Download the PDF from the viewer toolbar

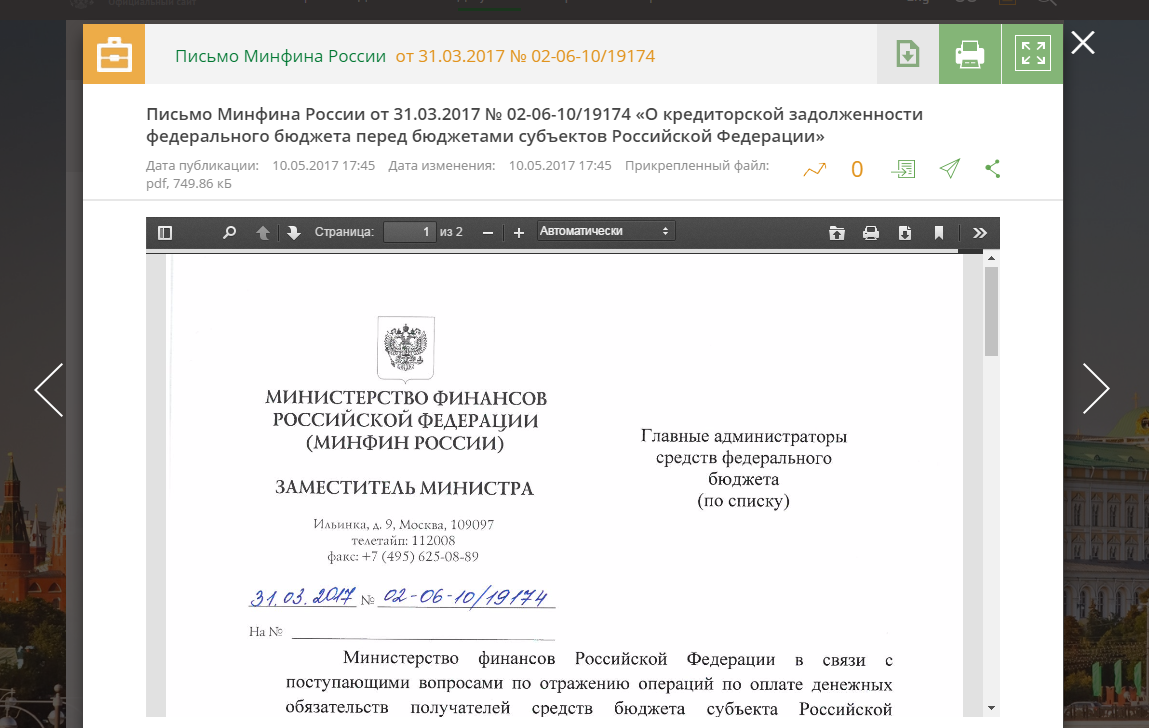905,233
